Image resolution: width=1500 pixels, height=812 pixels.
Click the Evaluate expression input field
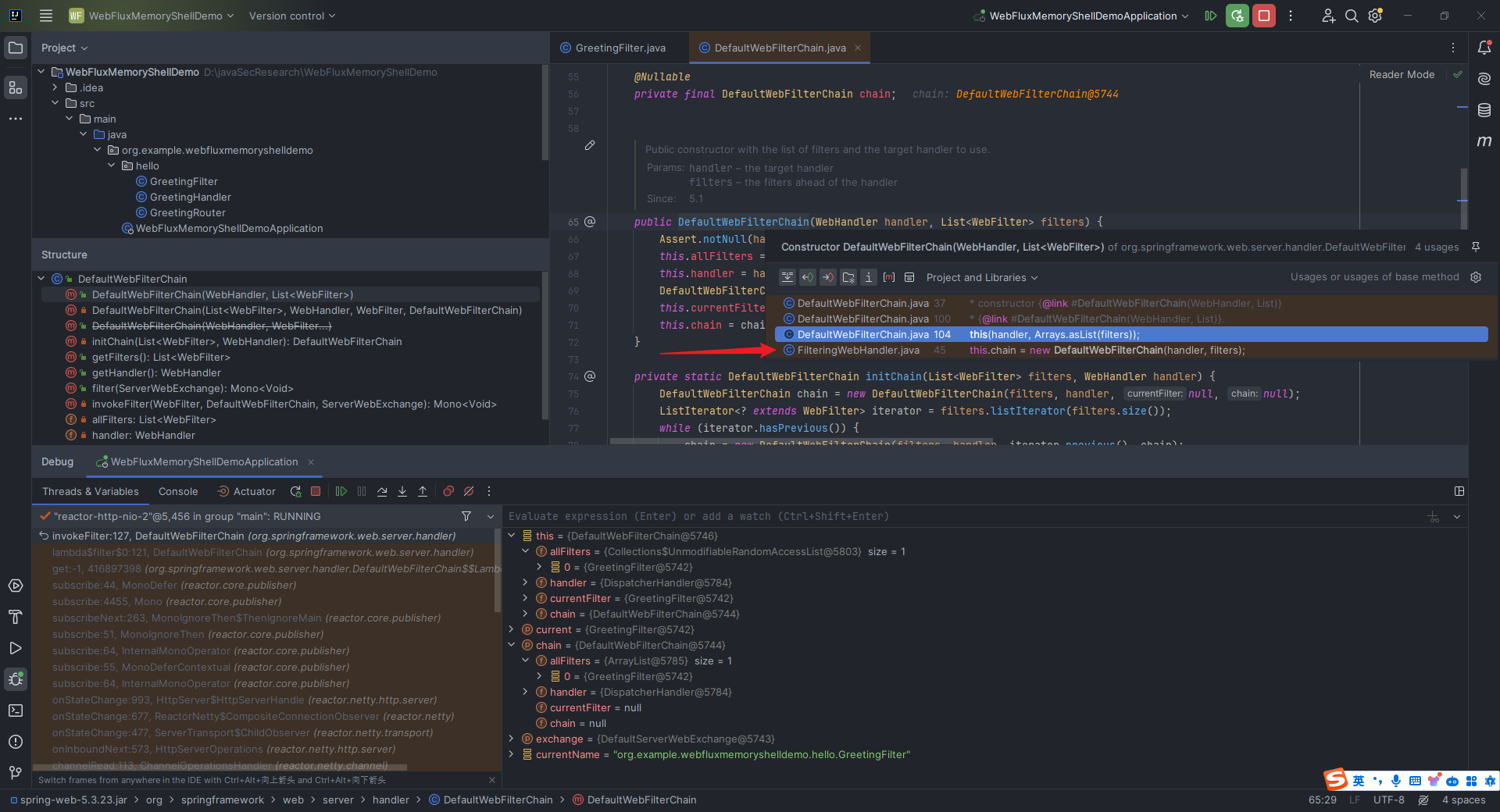tap(961, 516)
